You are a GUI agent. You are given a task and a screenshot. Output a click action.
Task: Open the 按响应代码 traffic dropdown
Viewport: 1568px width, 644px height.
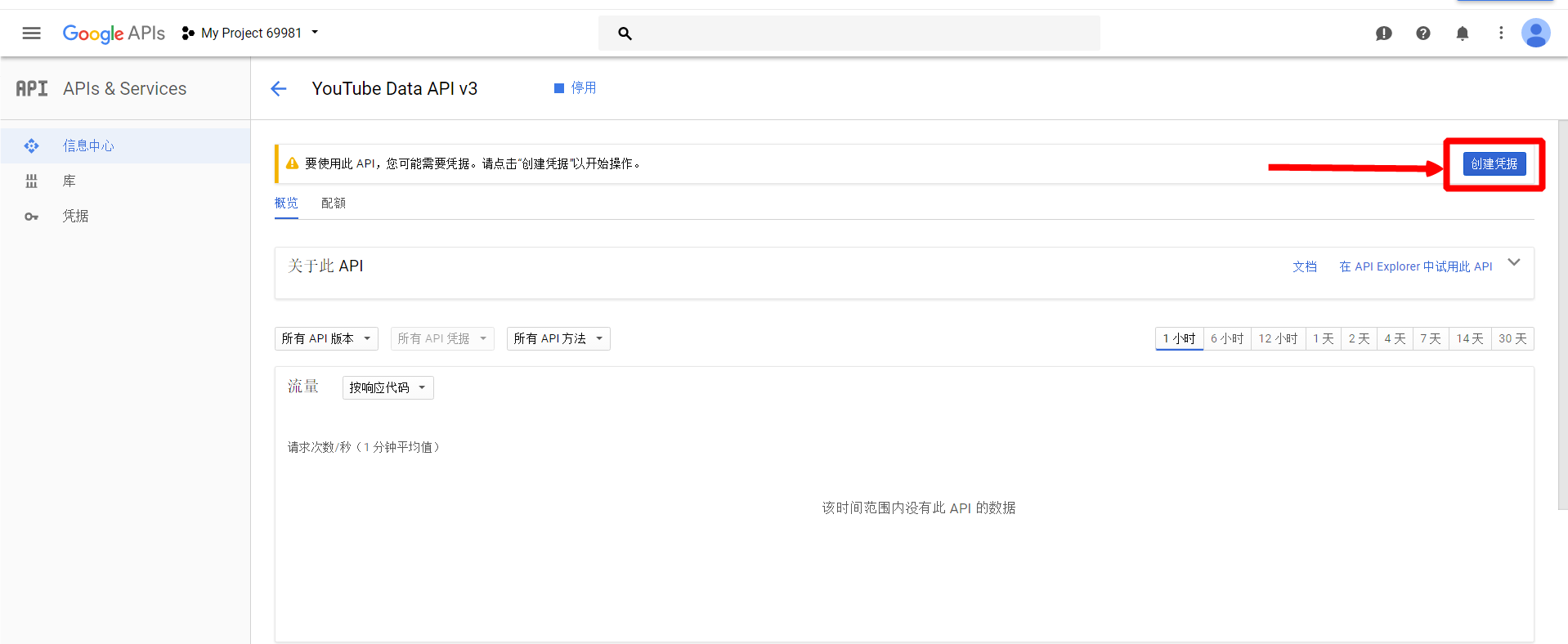click(388, 387)
